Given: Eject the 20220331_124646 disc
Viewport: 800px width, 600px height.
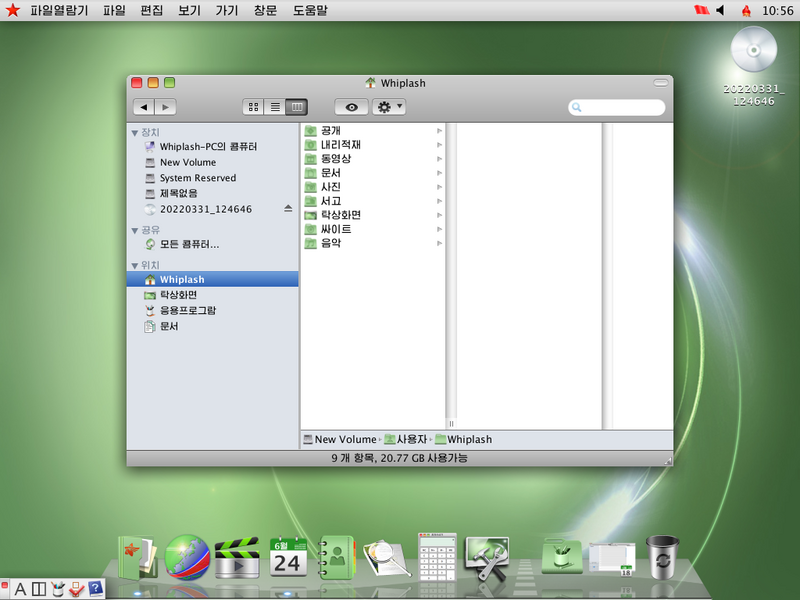Looking at the screenshot, I should 288,209.
